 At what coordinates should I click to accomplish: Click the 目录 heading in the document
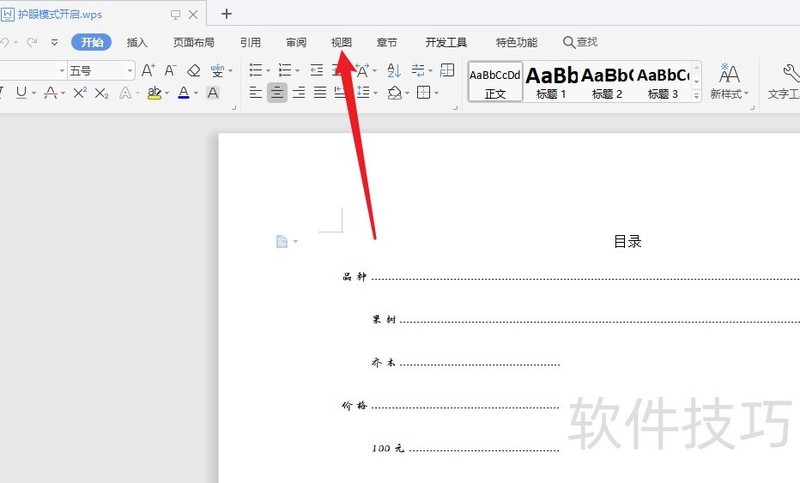(627, 241)
